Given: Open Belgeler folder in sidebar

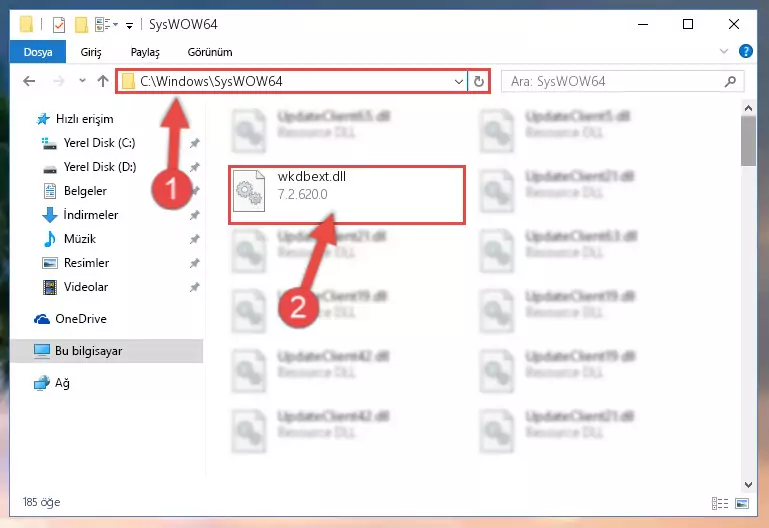Looking at the screenshot, I should [85, 191].
